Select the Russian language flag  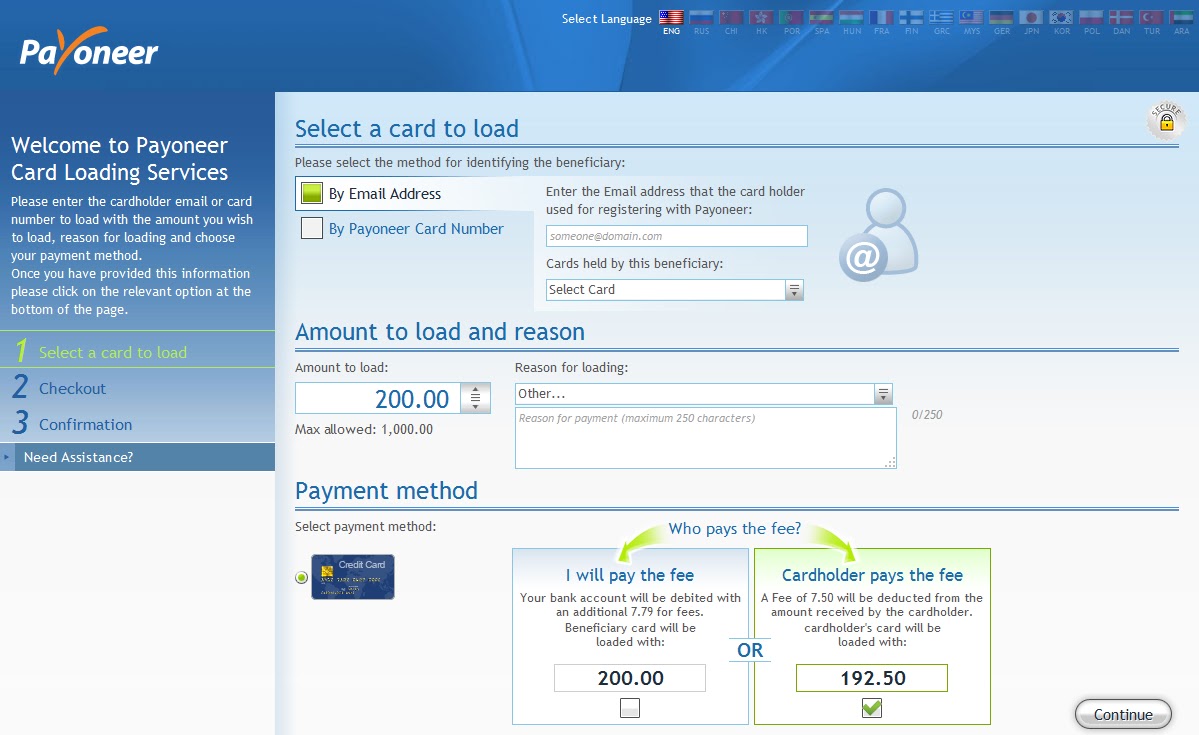point(700,17)
